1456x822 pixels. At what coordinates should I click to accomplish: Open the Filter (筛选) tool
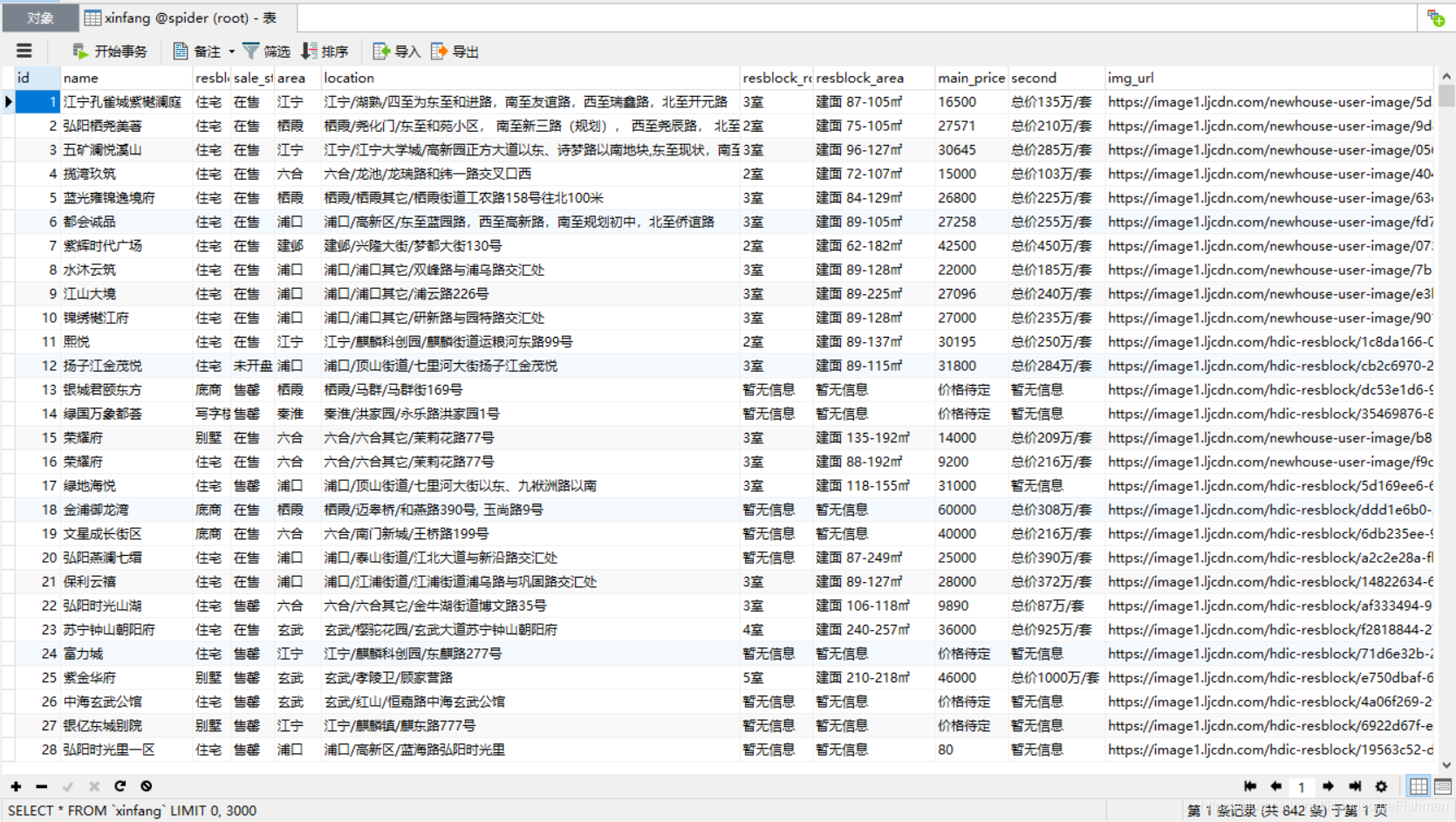click(266, 51)
